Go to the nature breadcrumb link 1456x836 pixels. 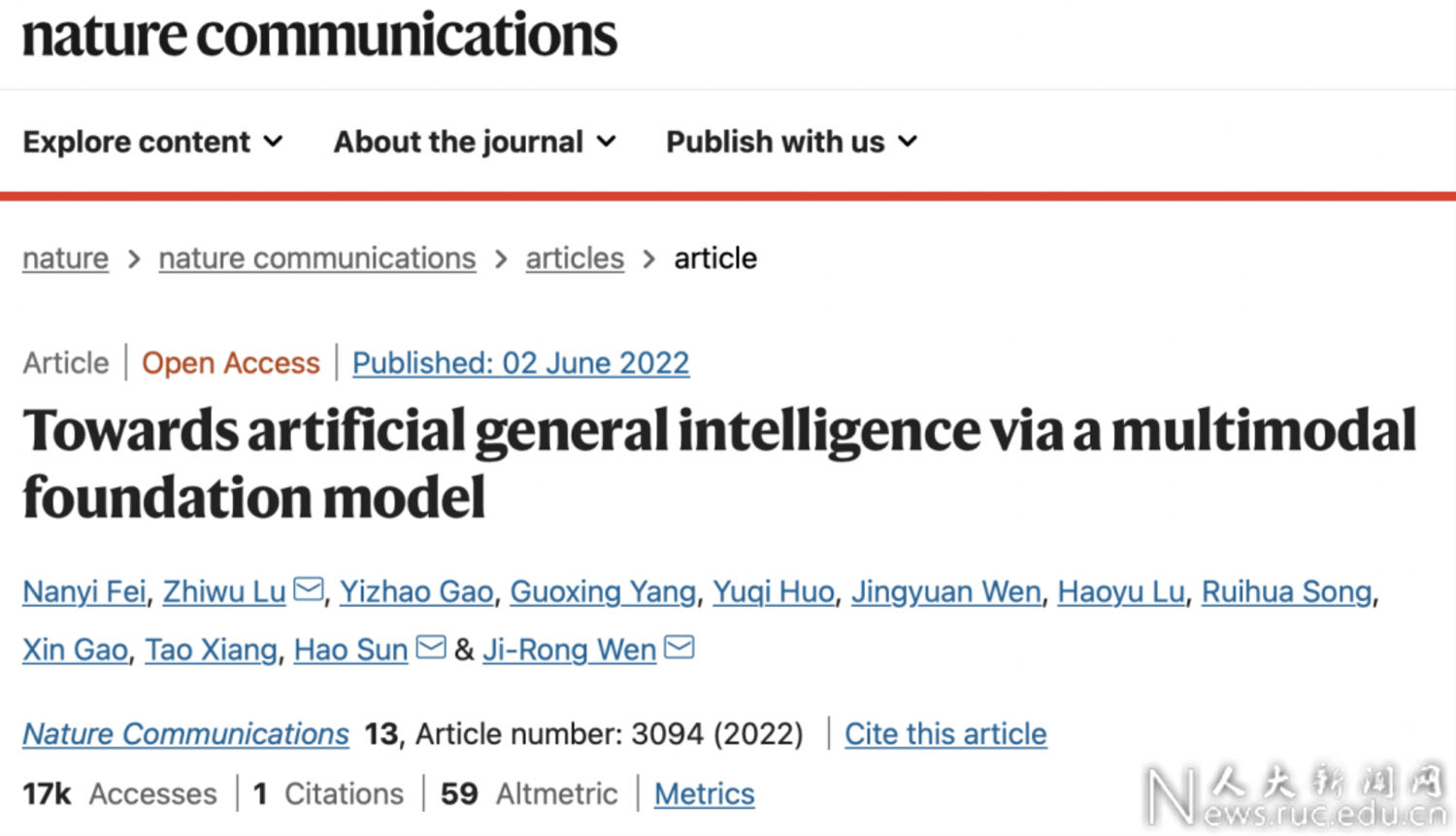point(66,258)
